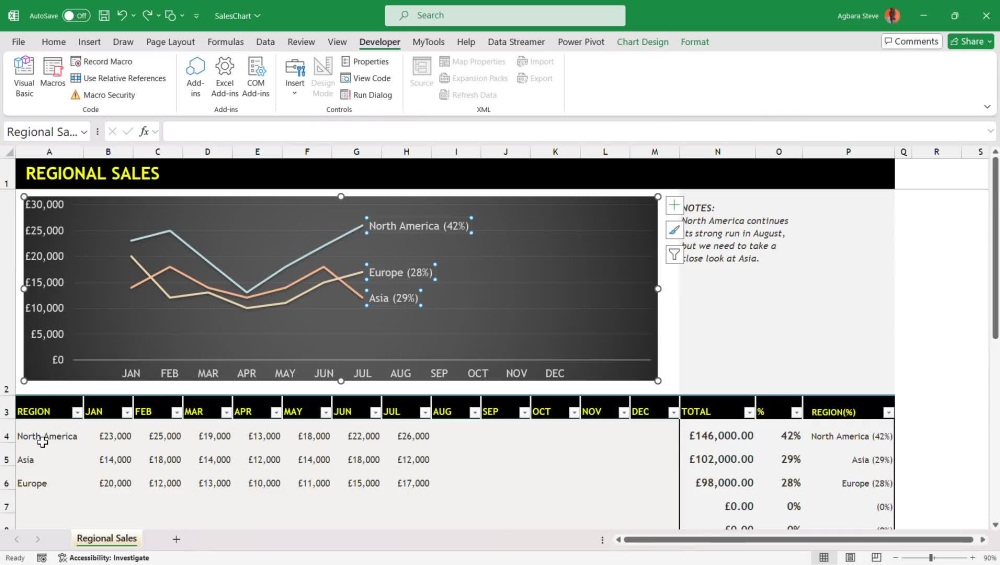This screenshot has height=565, width=1000.
Task: Click View Code
Action: click(x=365, y=78)
